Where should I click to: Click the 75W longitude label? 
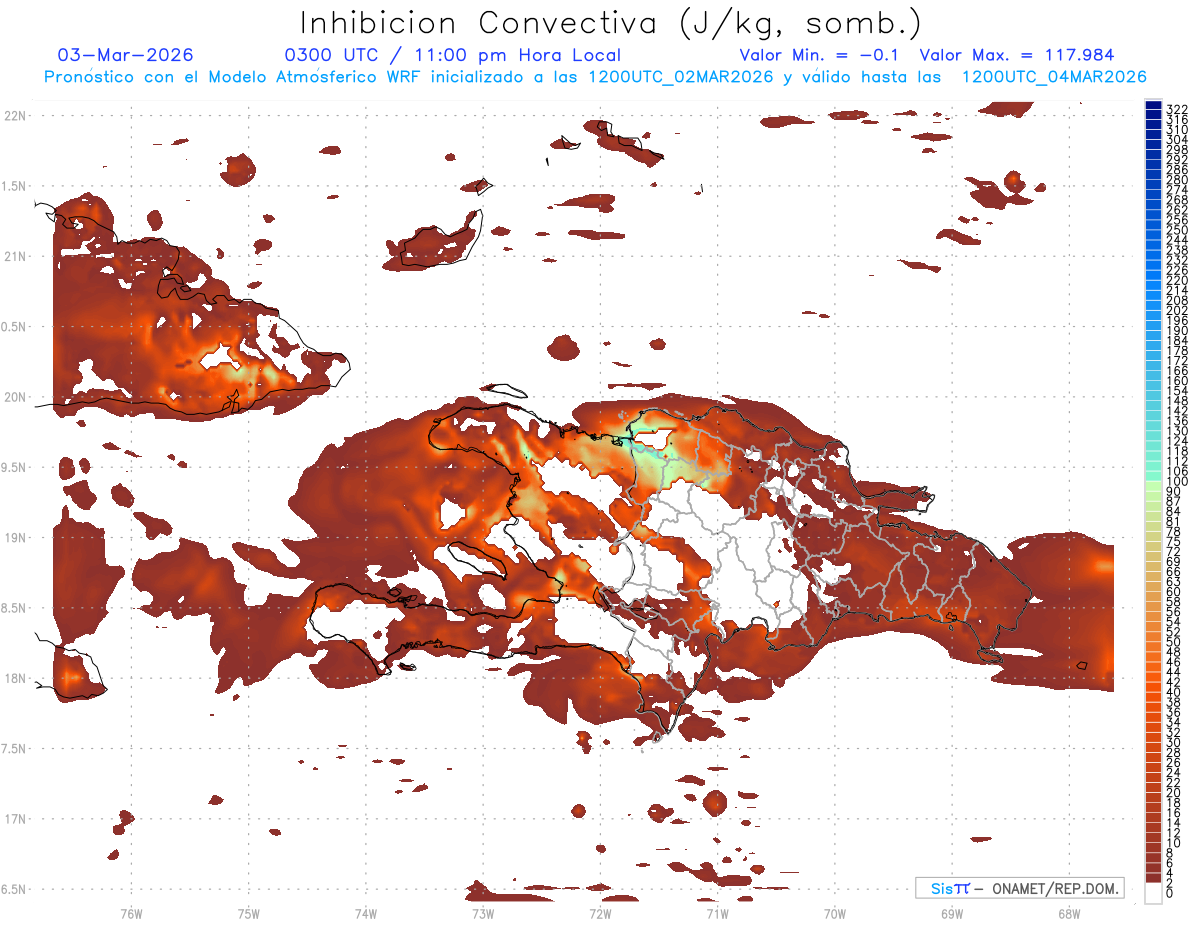pyautogui.click(x=248, y=913)
